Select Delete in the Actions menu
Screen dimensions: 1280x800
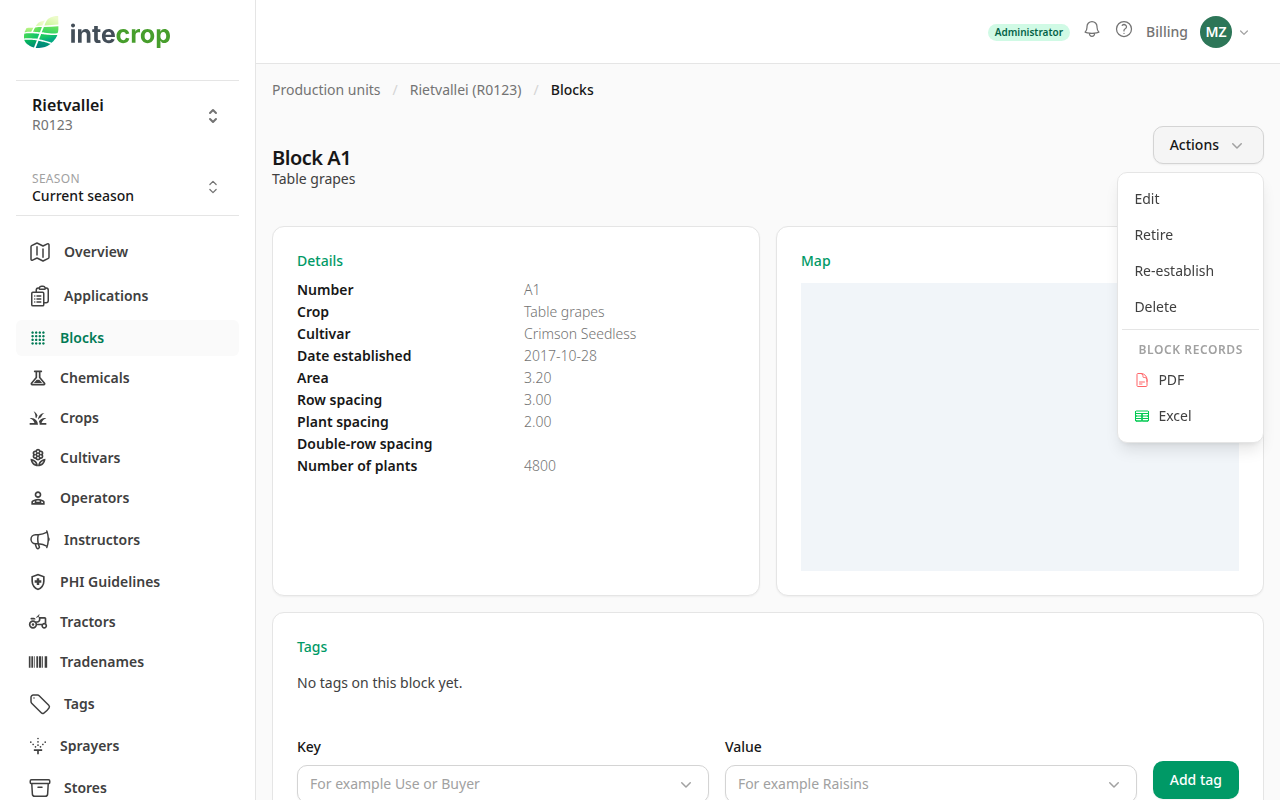[1190, 307]
